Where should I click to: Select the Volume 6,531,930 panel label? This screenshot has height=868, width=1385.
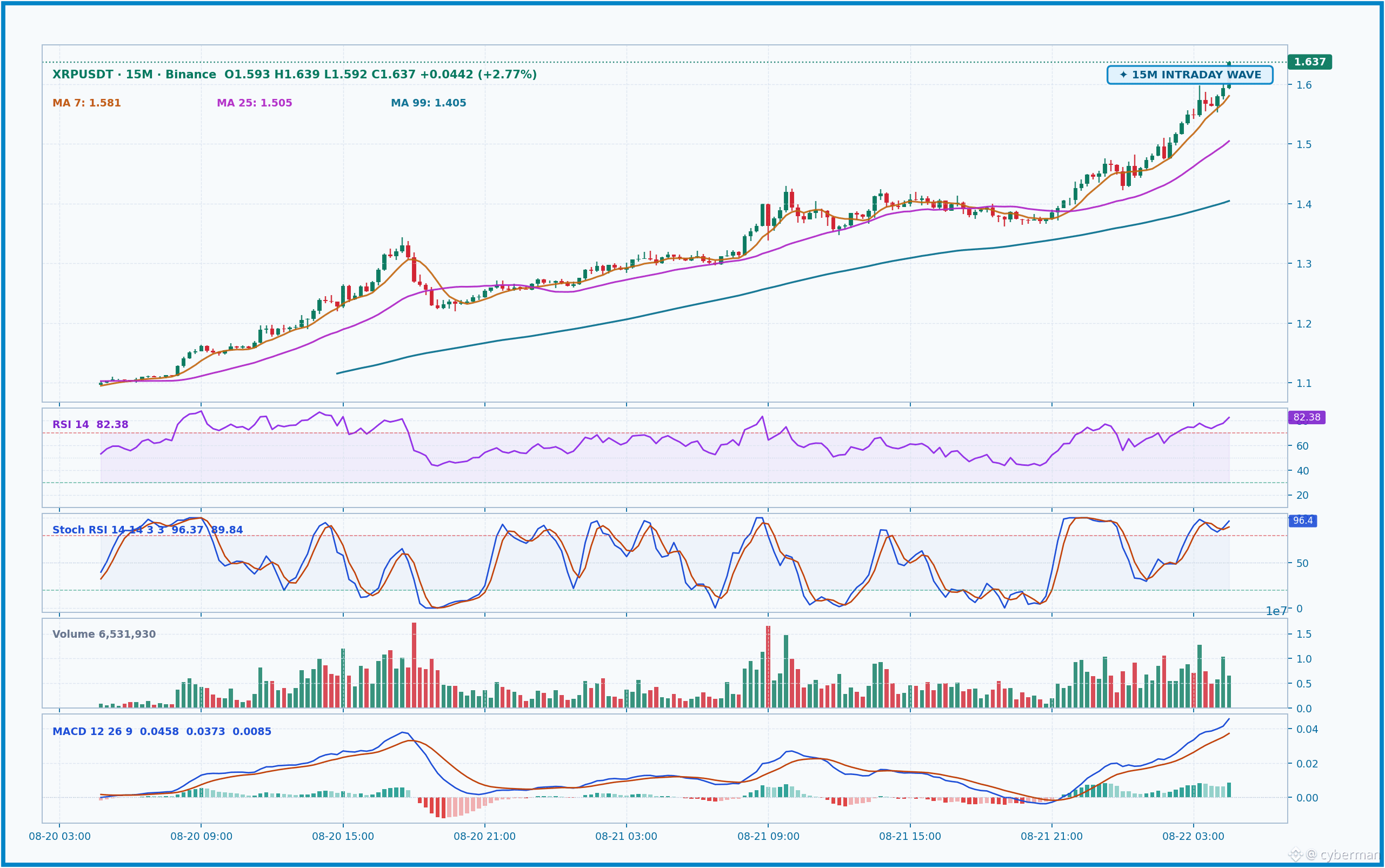(104, 635)
